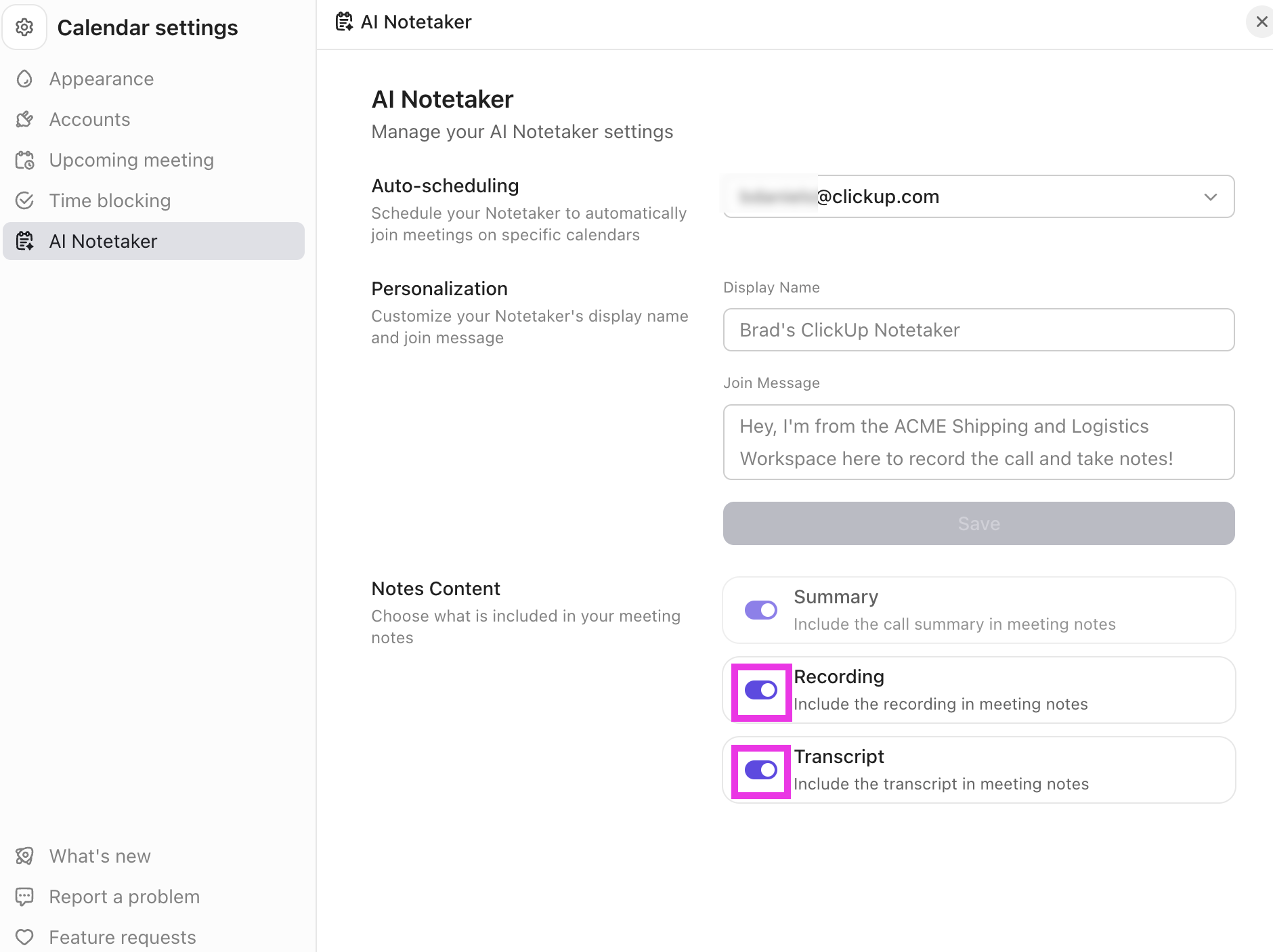Click the Join Message text area
Viewport: 1273px width, 952px height.
[978, 442]
